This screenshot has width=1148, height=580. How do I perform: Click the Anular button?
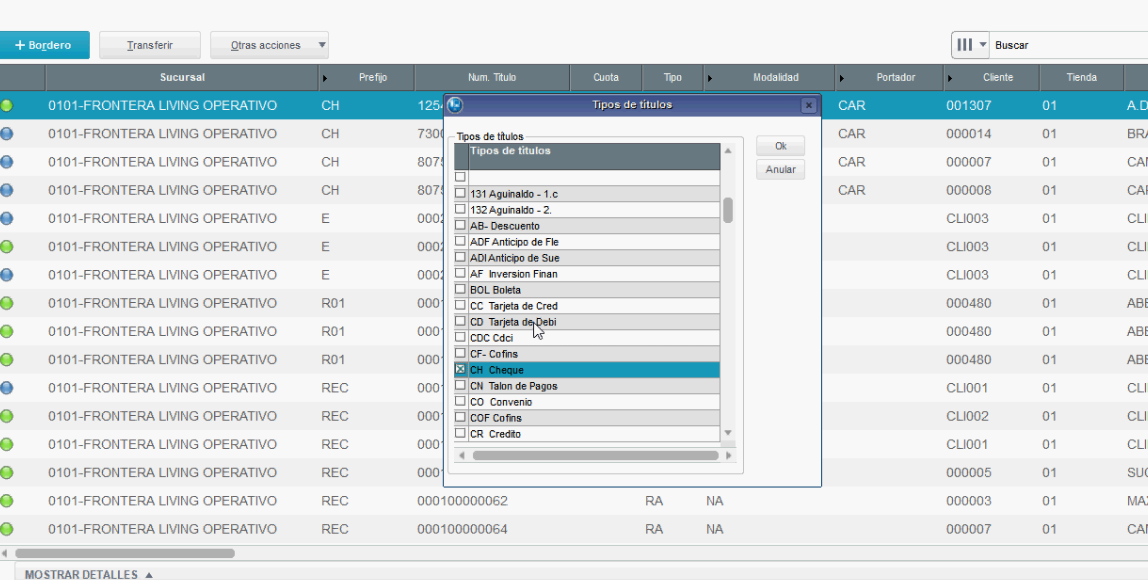(780, 170)
